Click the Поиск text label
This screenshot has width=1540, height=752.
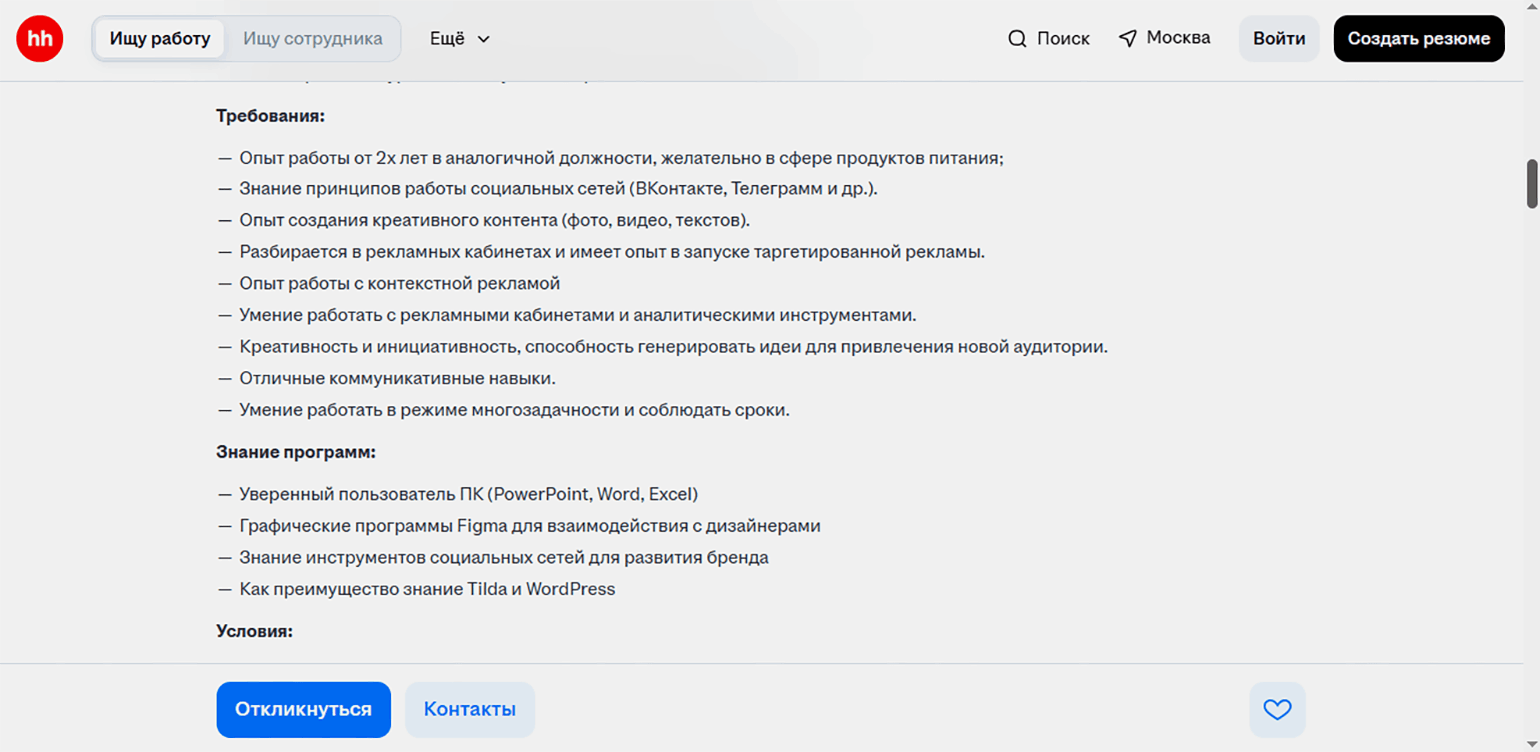pyautogui.click(x=1063, y=39)
